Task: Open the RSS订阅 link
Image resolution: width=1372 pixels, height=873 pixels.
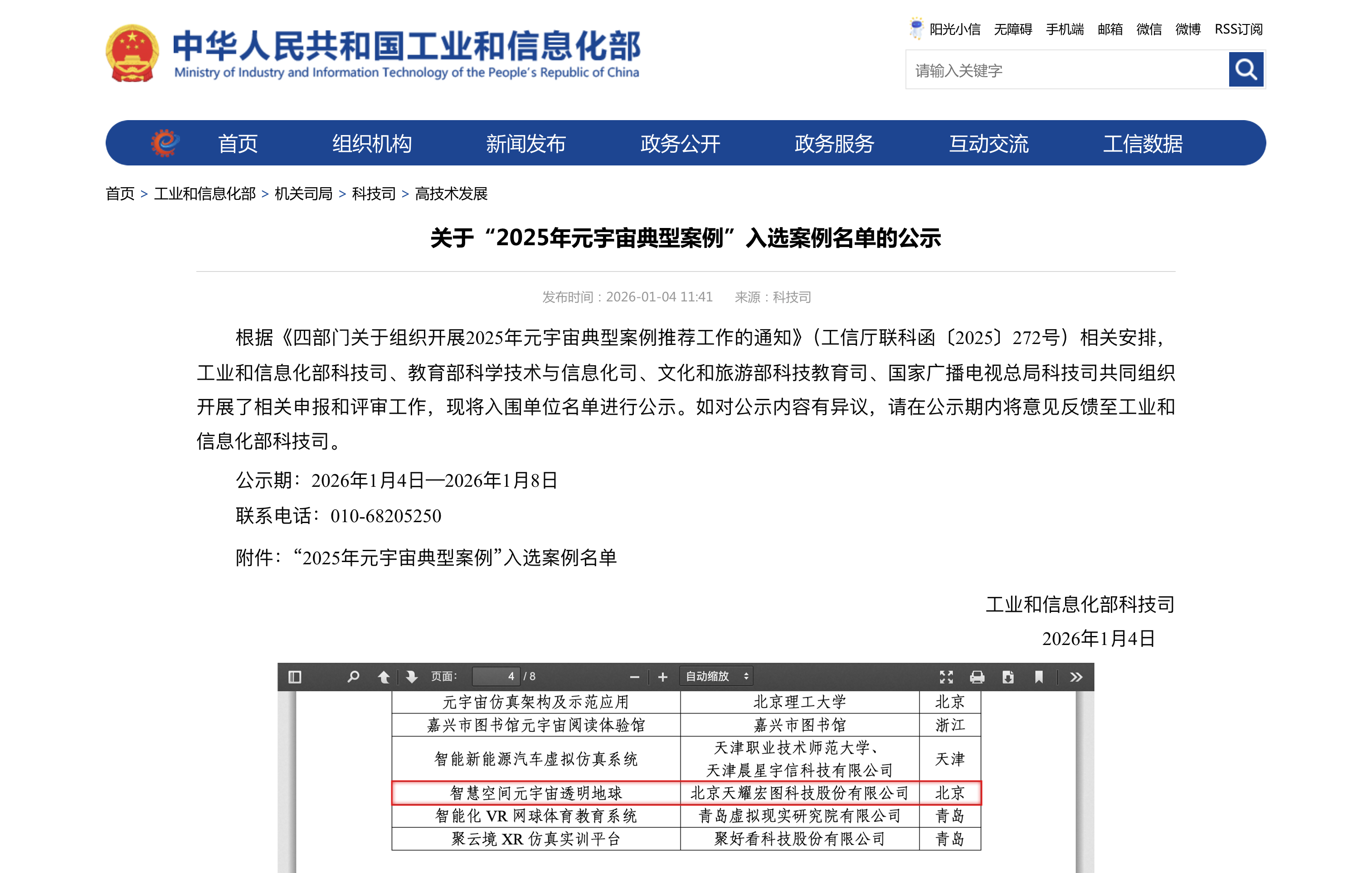Action: 1238,29
